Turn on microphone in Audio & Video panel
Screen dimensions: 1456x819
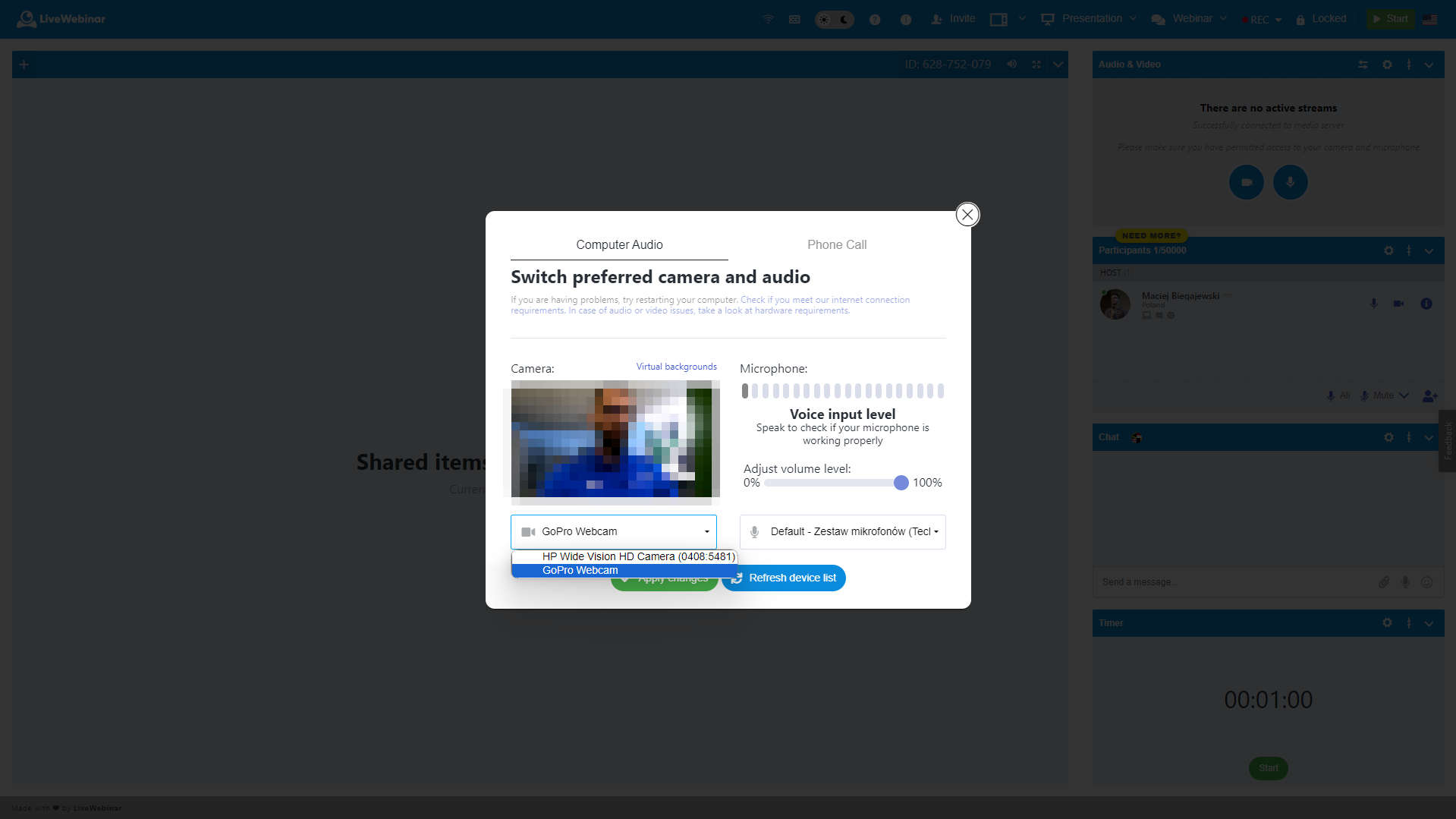click(1290, 182)
